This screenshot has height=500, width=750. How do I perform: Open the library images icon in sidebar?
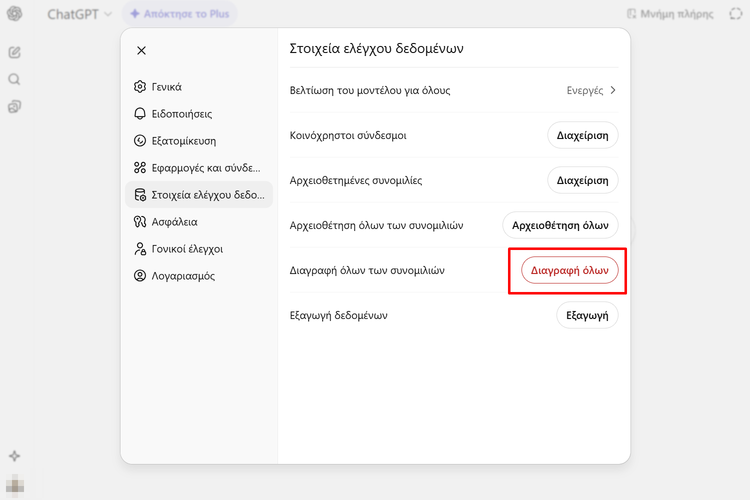pos(15,106)
